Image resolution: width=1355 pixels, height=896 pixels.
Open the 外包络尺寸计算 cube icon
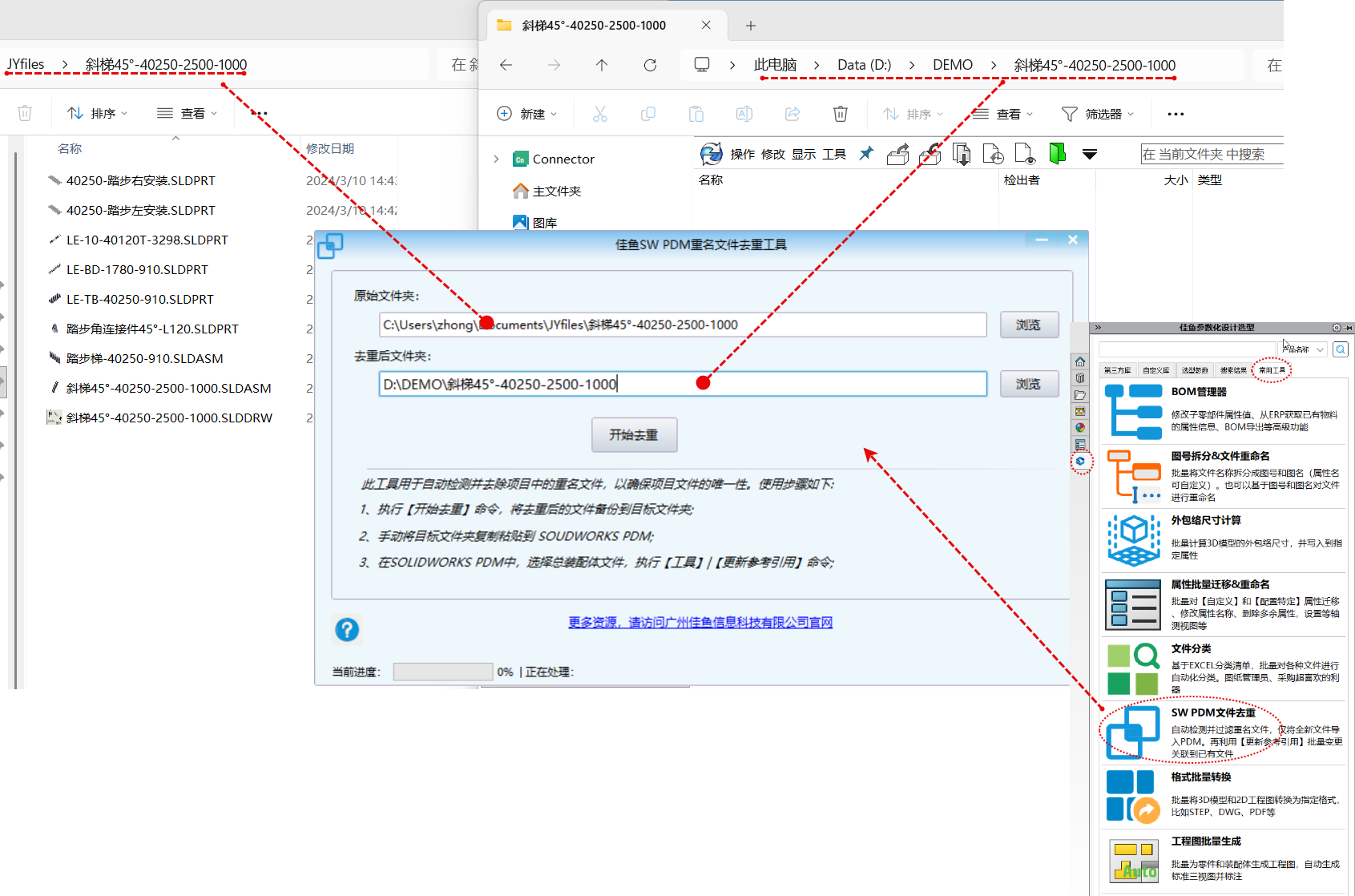click(1134, 540)
